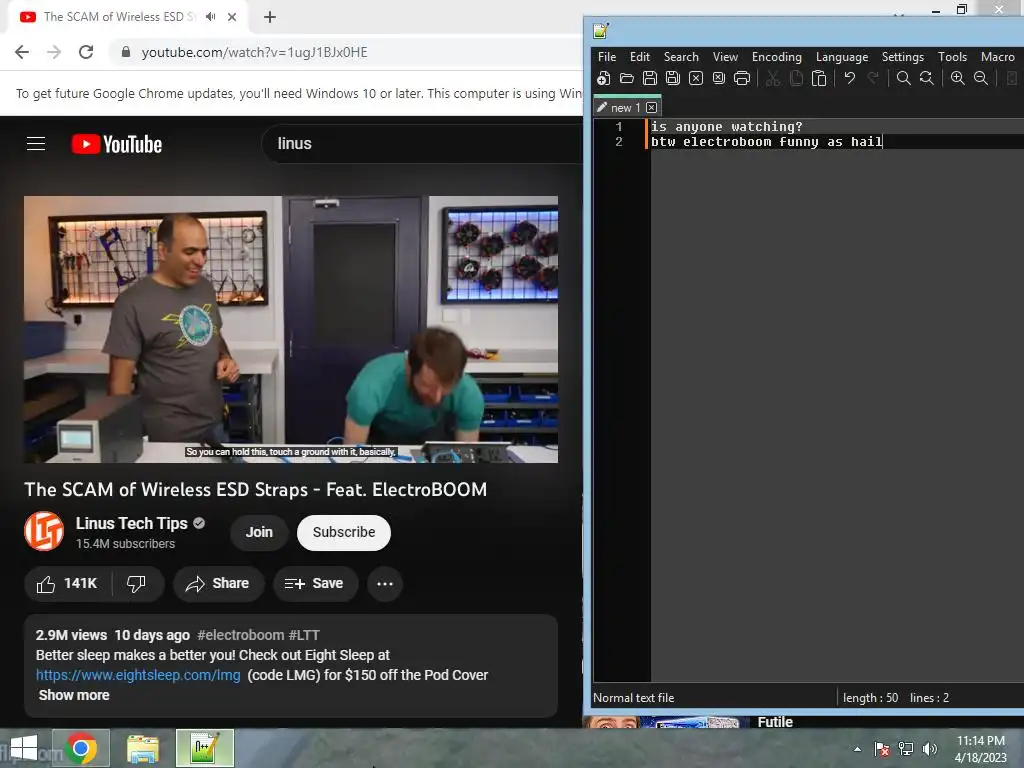Screen dimensions: 1024x768
Task: Open the Encoding menu
Action: point(776,57)
